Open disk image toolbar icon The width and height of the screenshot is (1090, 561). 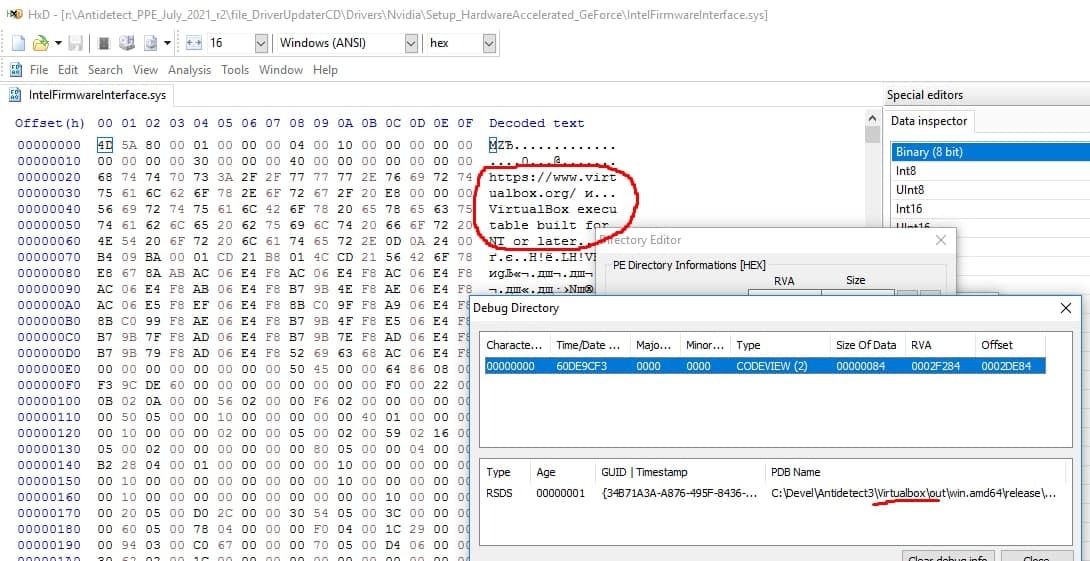click(150, 43)
